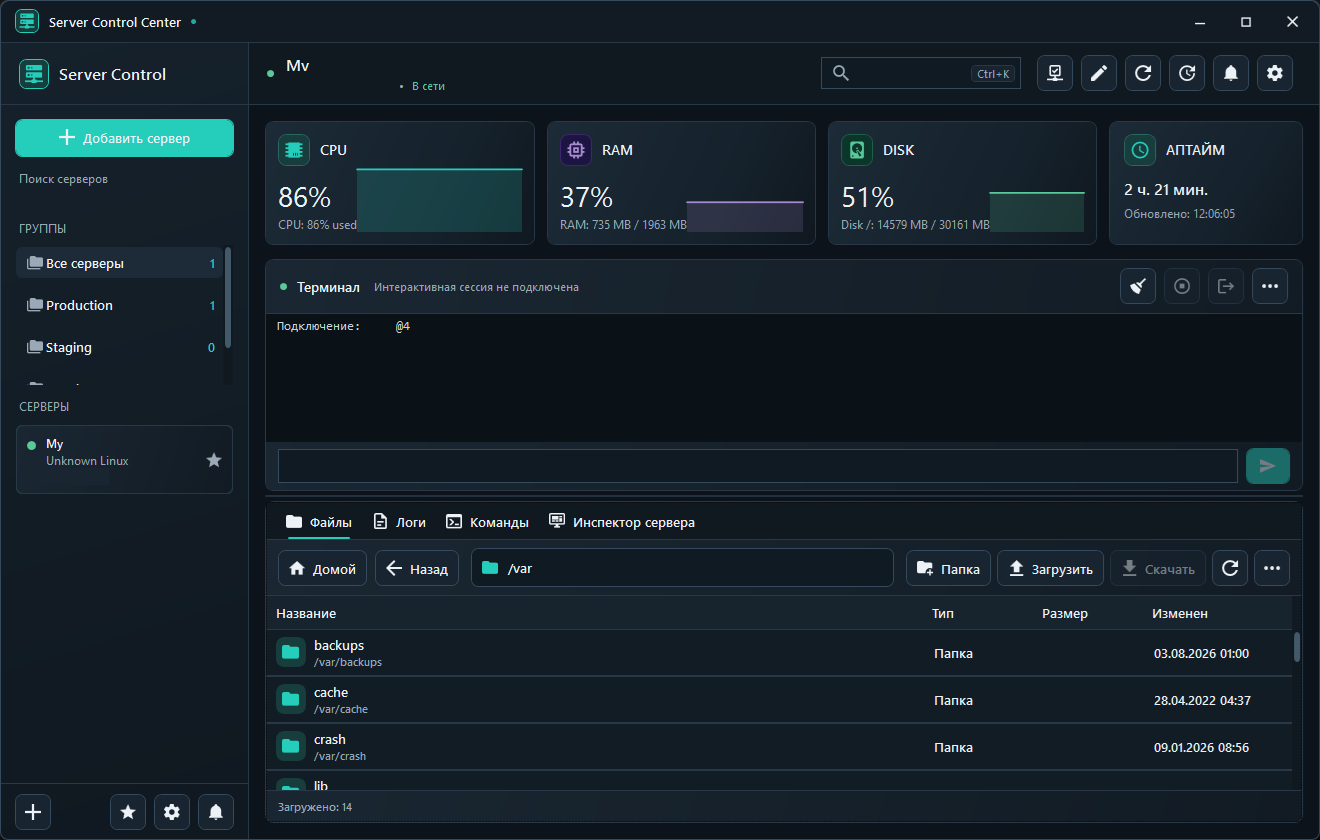Send the terminal command with arrow button
The width and height of the screenshot is (1320, 840).
1268,466
